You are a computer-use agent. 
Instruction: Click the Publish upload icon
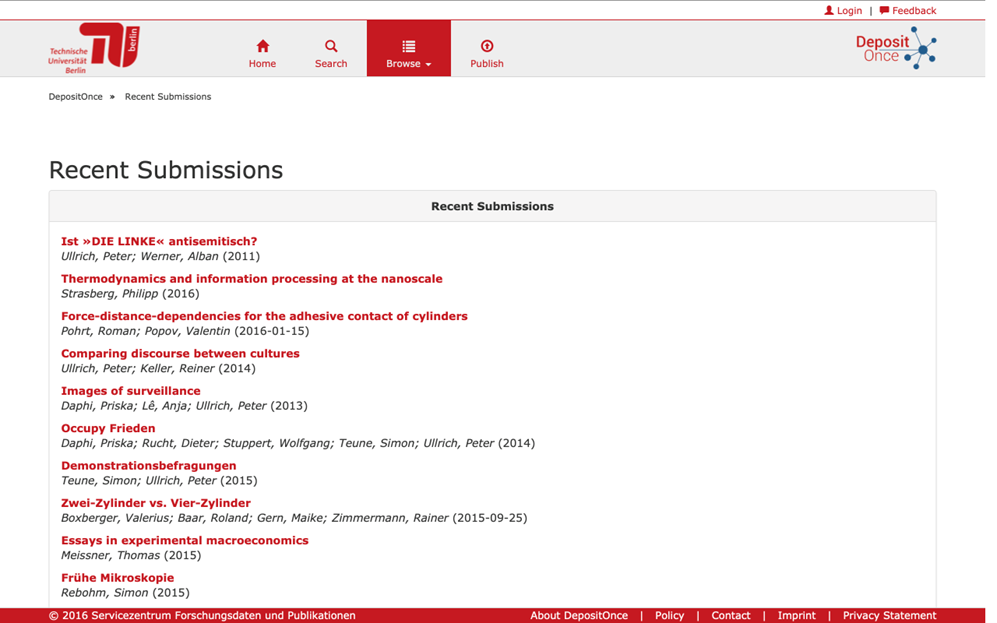487,46
